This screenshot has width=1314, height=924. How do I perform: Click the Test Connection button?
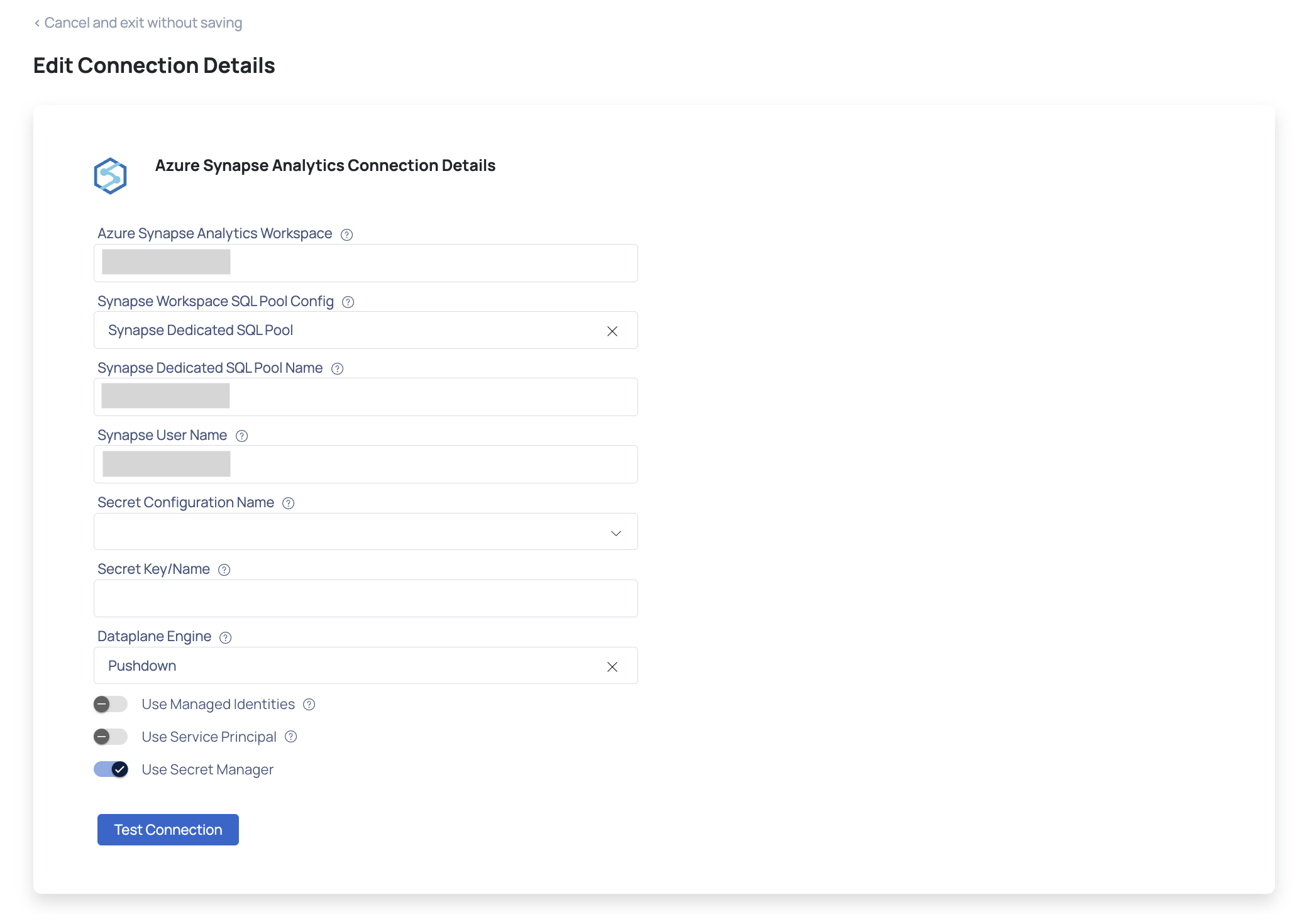168,830
